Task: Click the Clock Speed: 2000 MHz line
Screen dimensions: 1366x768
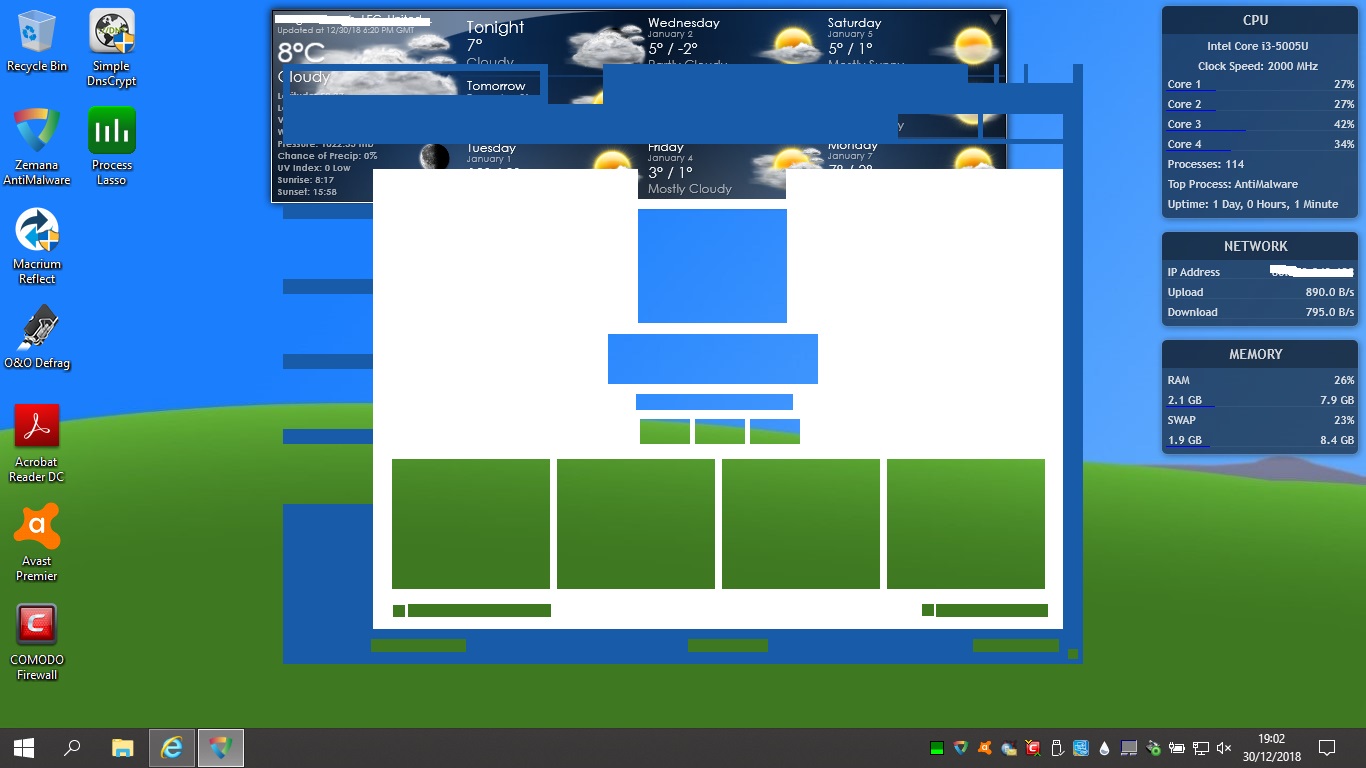Action: click(1258, 66)
